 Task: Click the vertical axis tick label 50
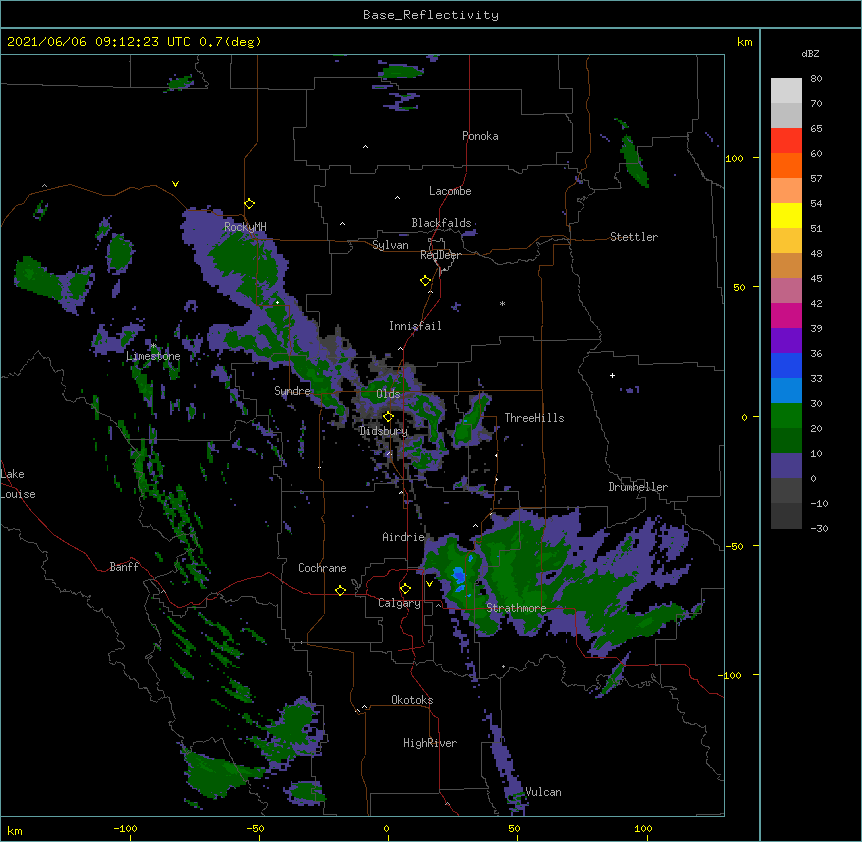click(x=739, y=287)
